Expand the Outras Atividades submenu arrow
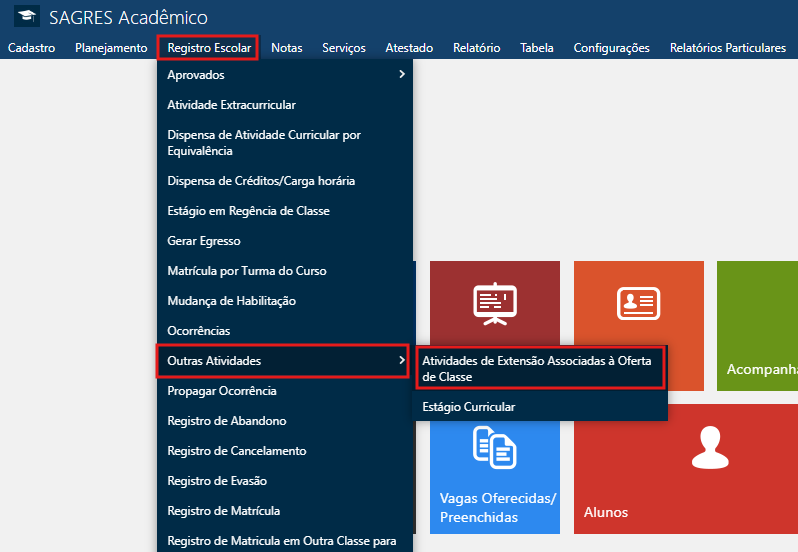Screen dimensions: 798x552 [x=402, y=360]
